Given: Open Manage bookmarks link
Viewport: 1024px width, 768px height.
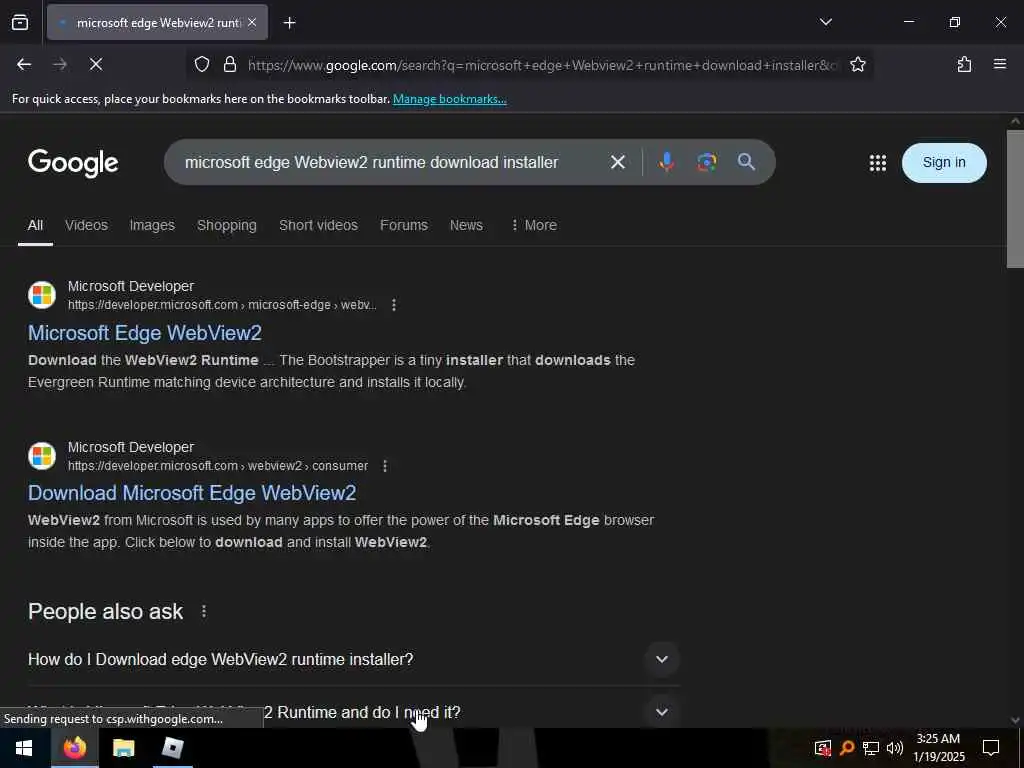Looking at the screenshot, I should pos(449,99).
